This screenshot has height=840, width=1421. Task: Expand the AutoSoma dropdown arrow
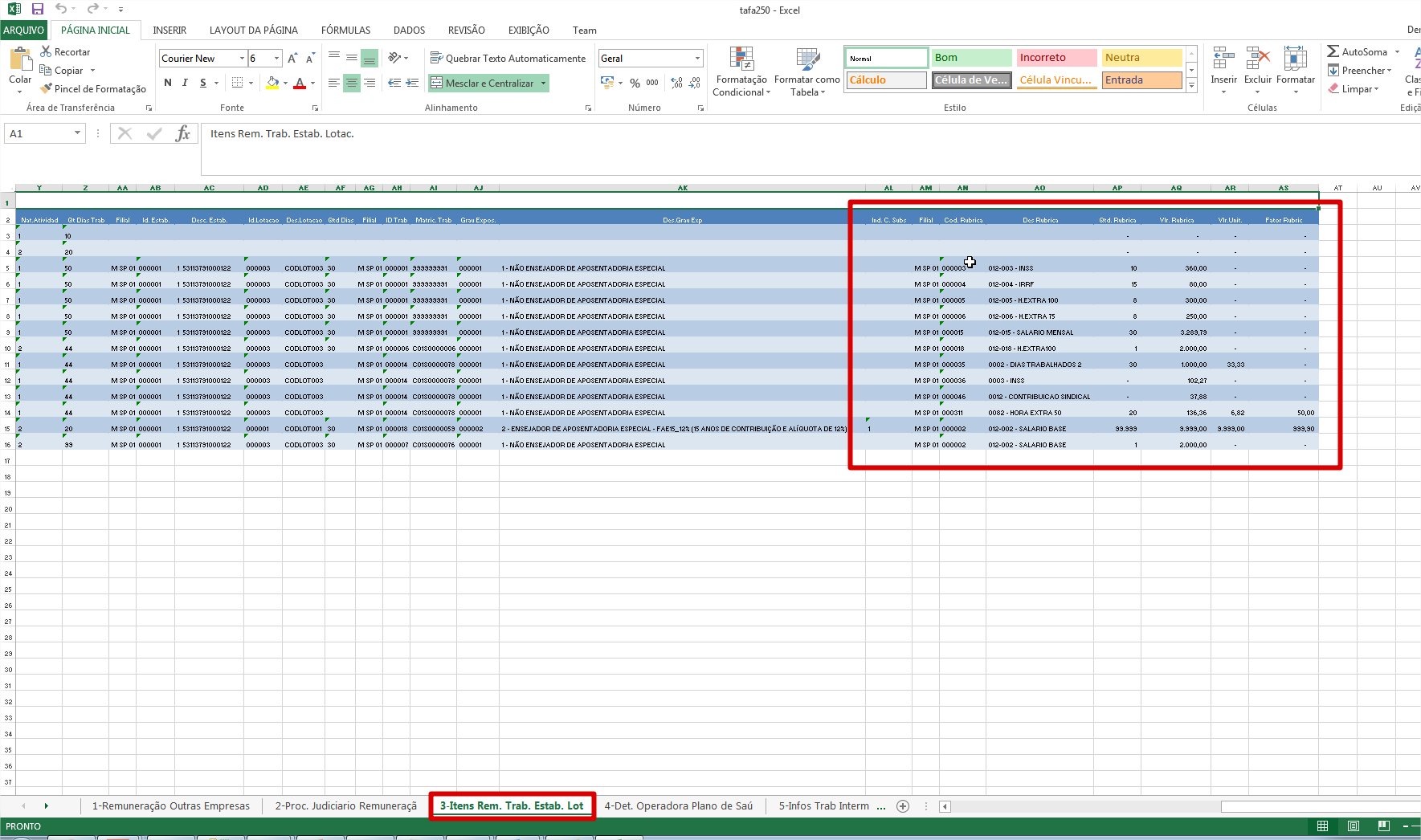[1397, 52]
